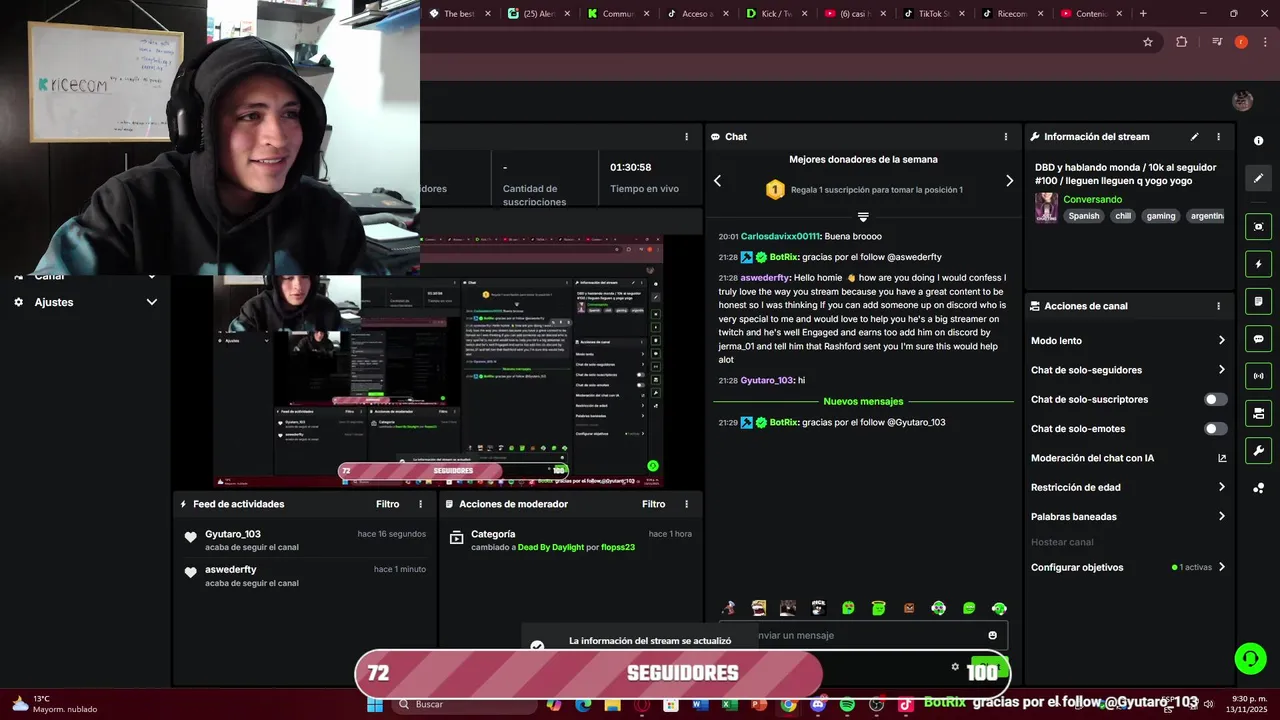Open Chat panel three-dot menu
This screenshot has height=720, width=1280.
1006,137
